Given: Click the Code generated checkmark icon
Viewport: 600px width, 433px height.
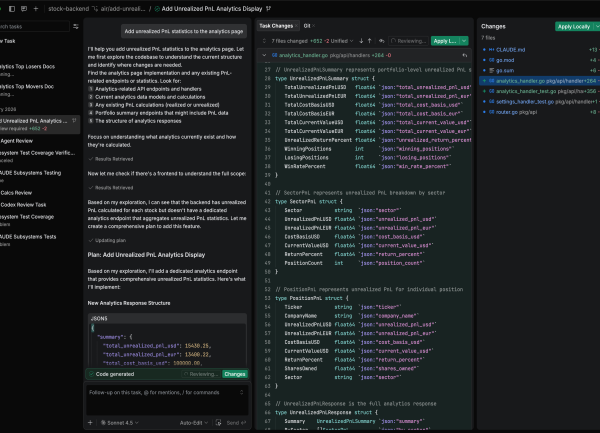Looking at the screenshot, I should coord(91,374).
